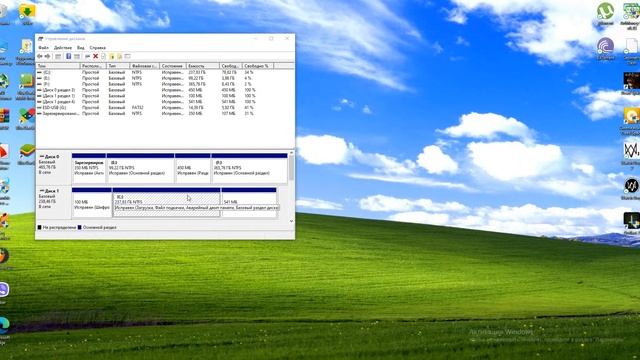Open the uTorrent desktop icon
This screenshot has width=640, height=360.
(605, 12)
